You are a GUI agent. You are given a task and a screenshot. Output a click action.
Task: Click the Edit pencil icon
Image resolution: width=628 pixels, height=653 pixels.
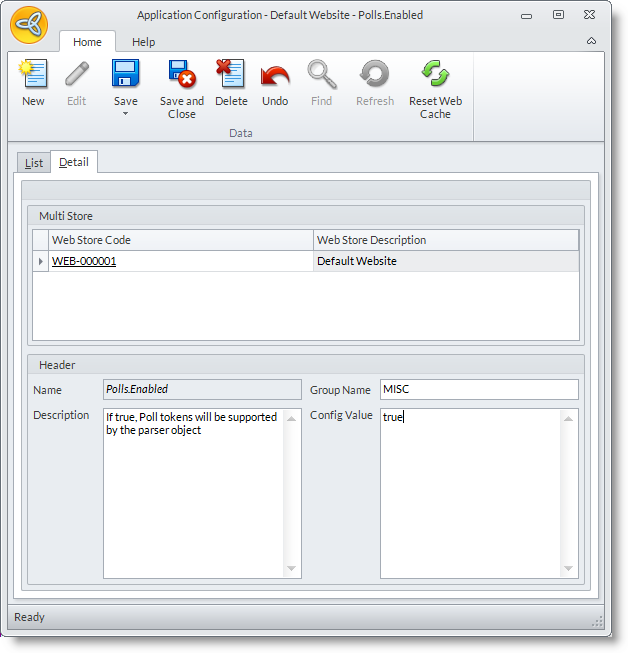click(x=76, y=76)
